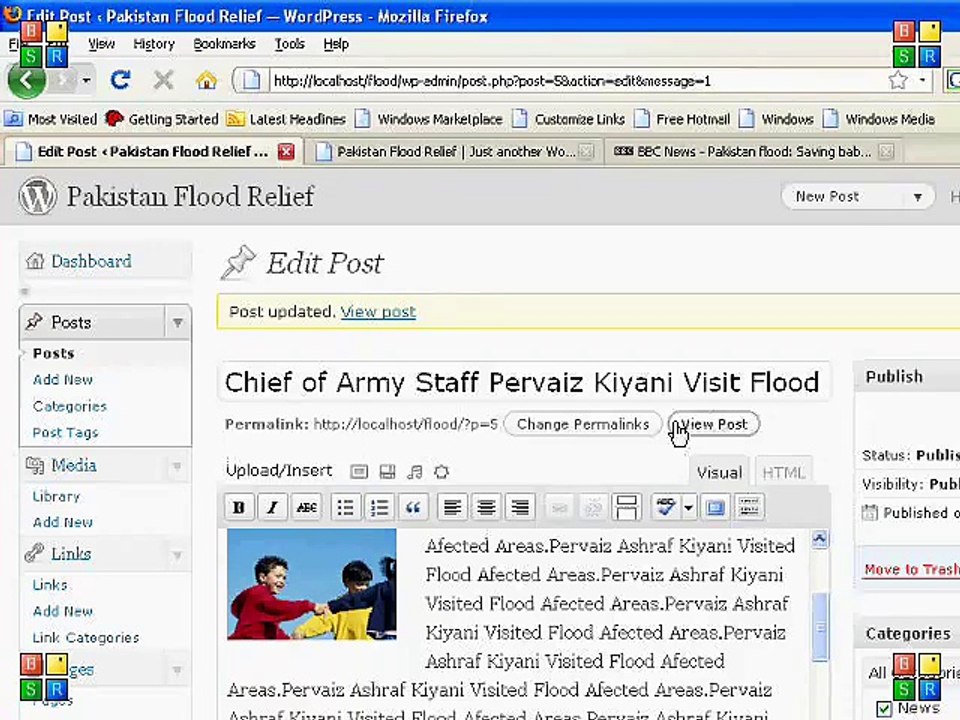The width and height of the screenshot is (960, 720).
Task: Apply Strikethrough (ABC) formatting
Action: (307, 508)
